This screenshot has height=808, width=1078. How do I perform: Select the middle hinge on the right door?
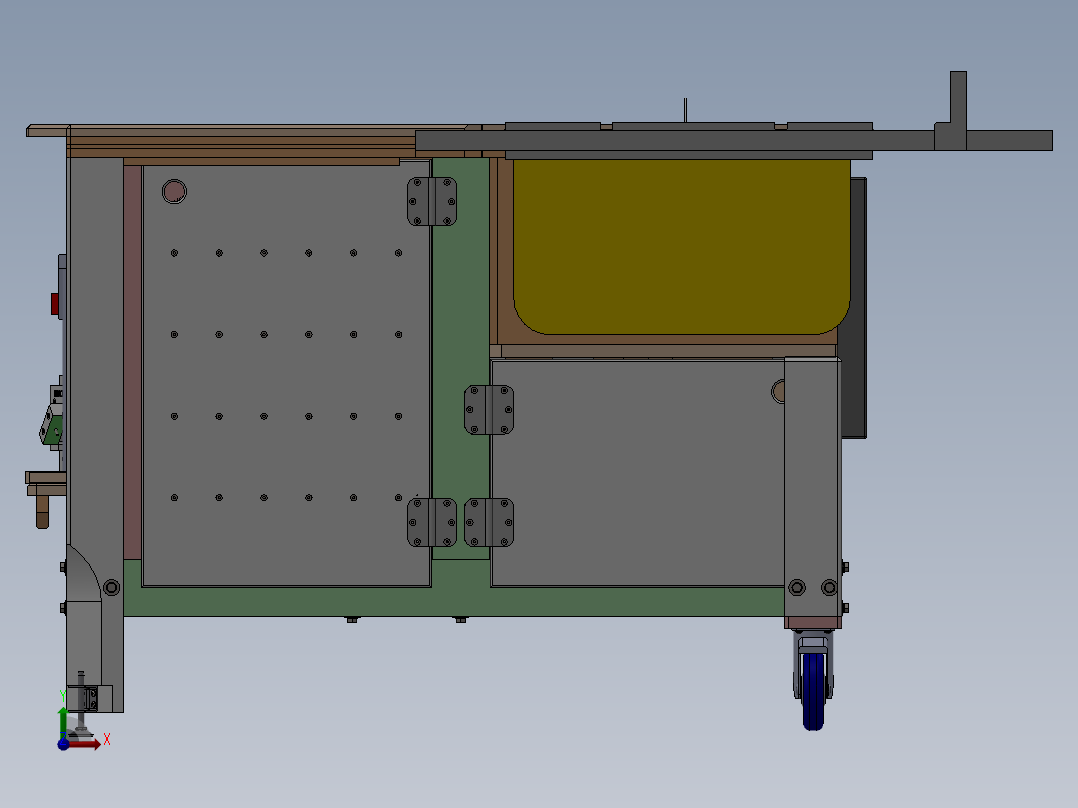click(x=489, y=410)
